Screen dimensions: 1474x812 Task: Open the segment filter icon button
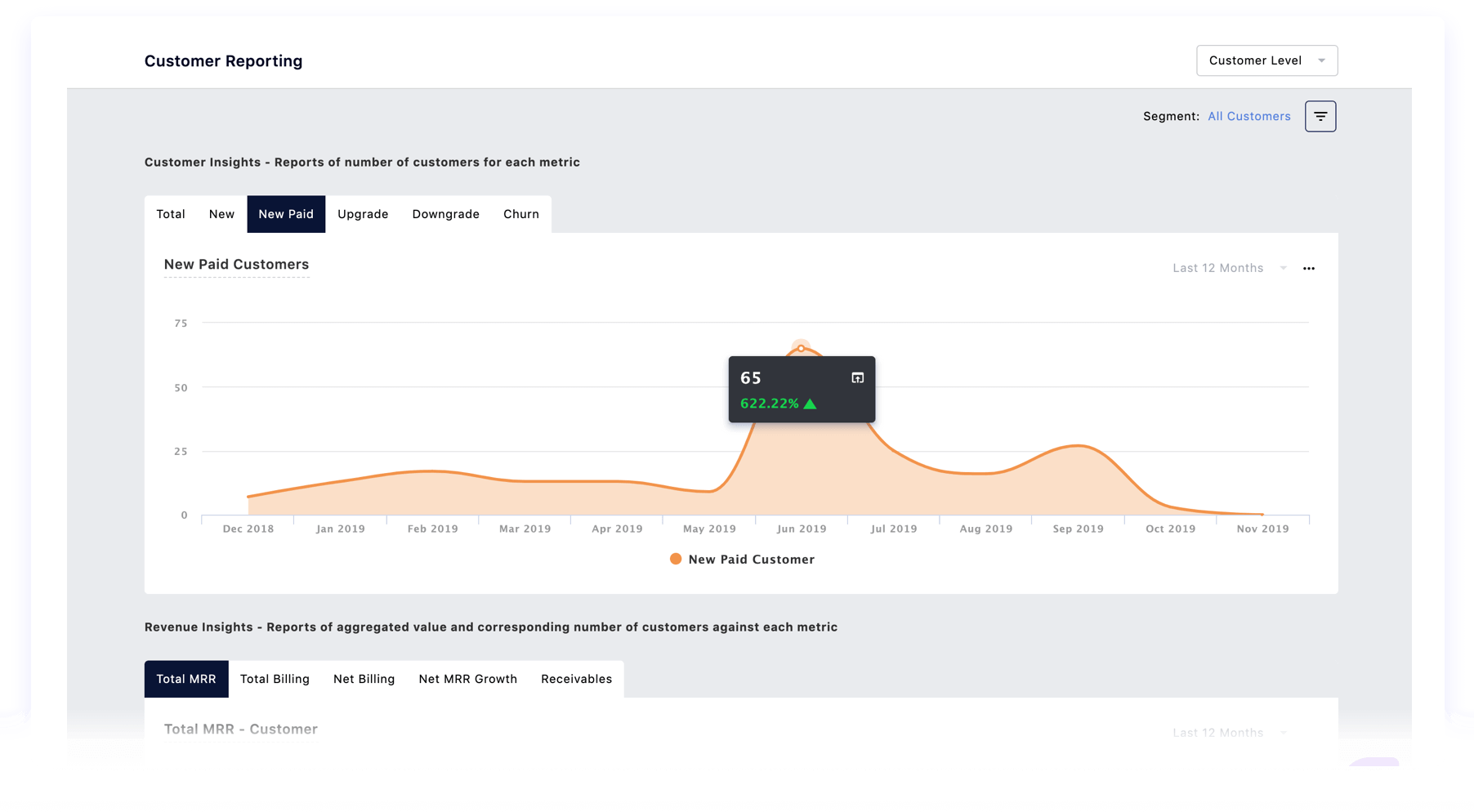pyautogui.click(x=1320, y=116)
